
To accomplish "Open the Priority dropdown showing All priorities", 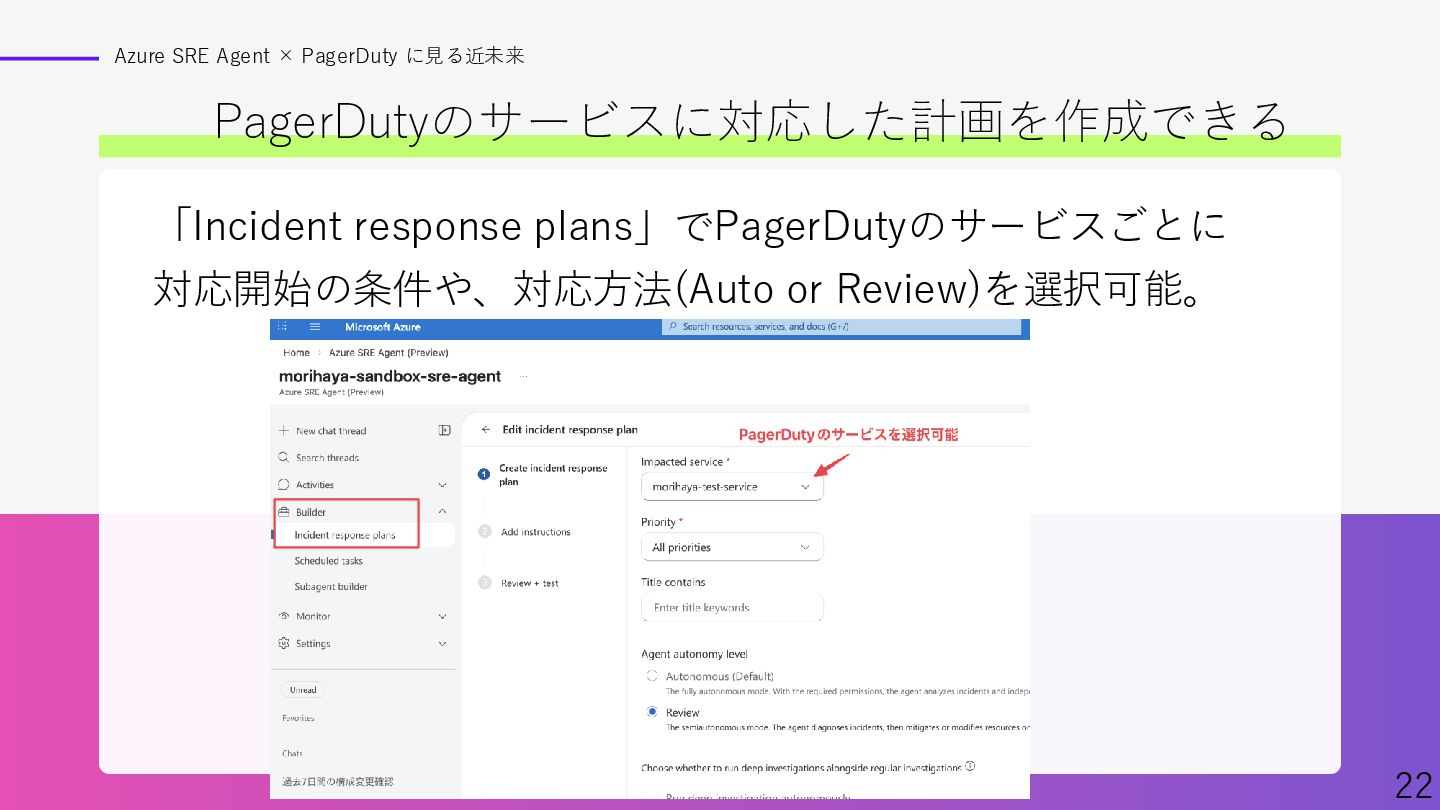I will [x=732, y=547].
